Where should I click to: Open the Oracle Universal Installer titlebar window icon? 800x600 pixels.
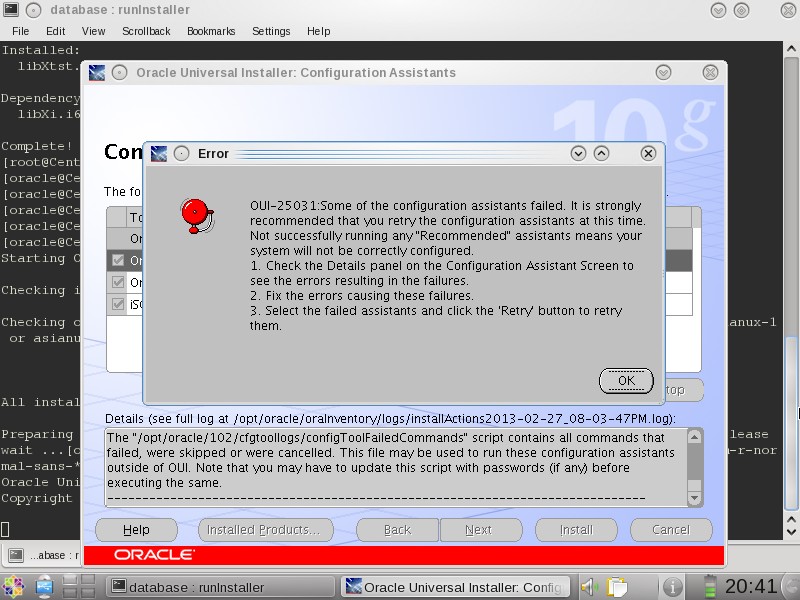point(97,72)
